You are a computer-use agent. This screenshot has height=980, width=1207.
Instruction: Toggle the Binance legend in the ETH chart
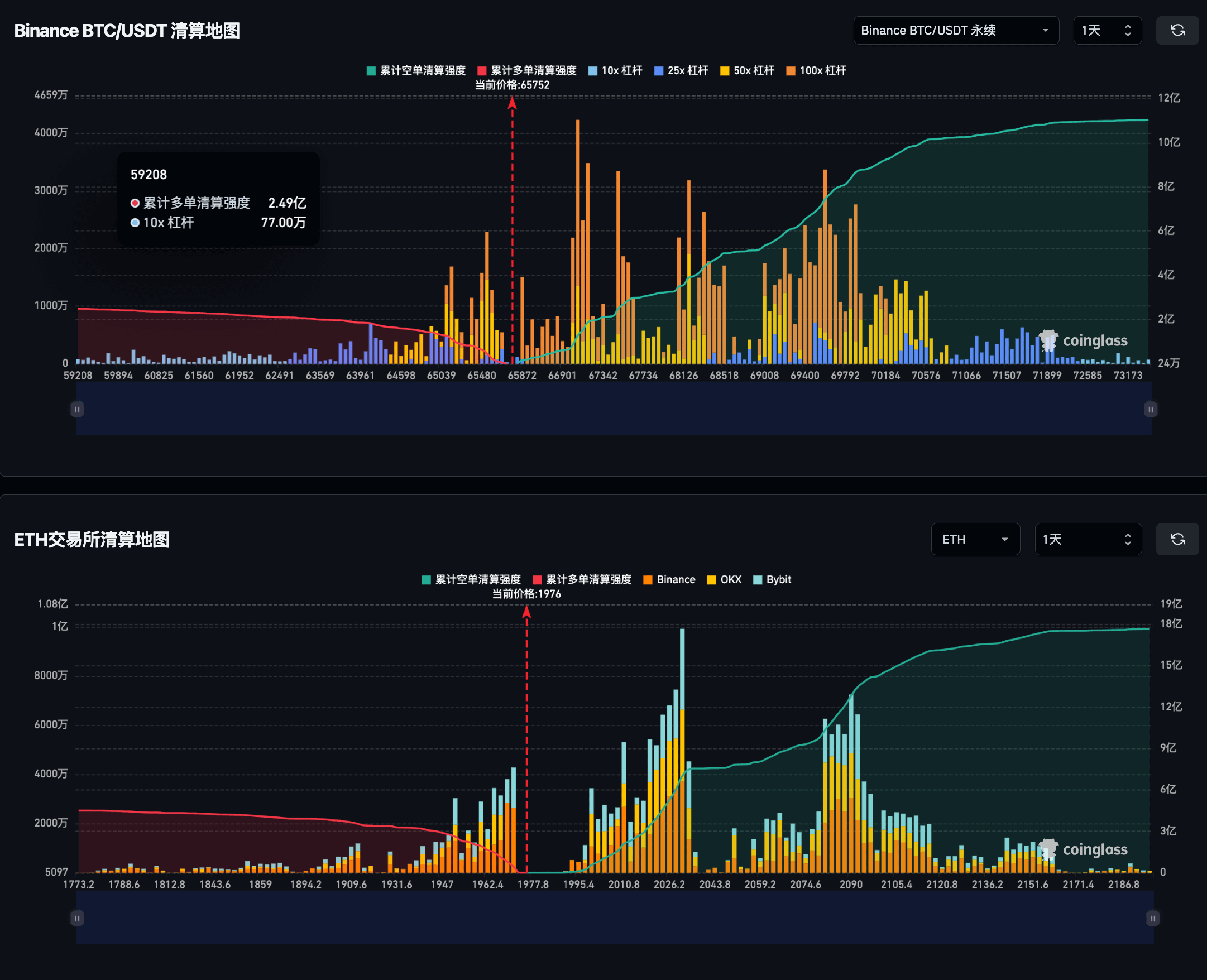[669, 580]
